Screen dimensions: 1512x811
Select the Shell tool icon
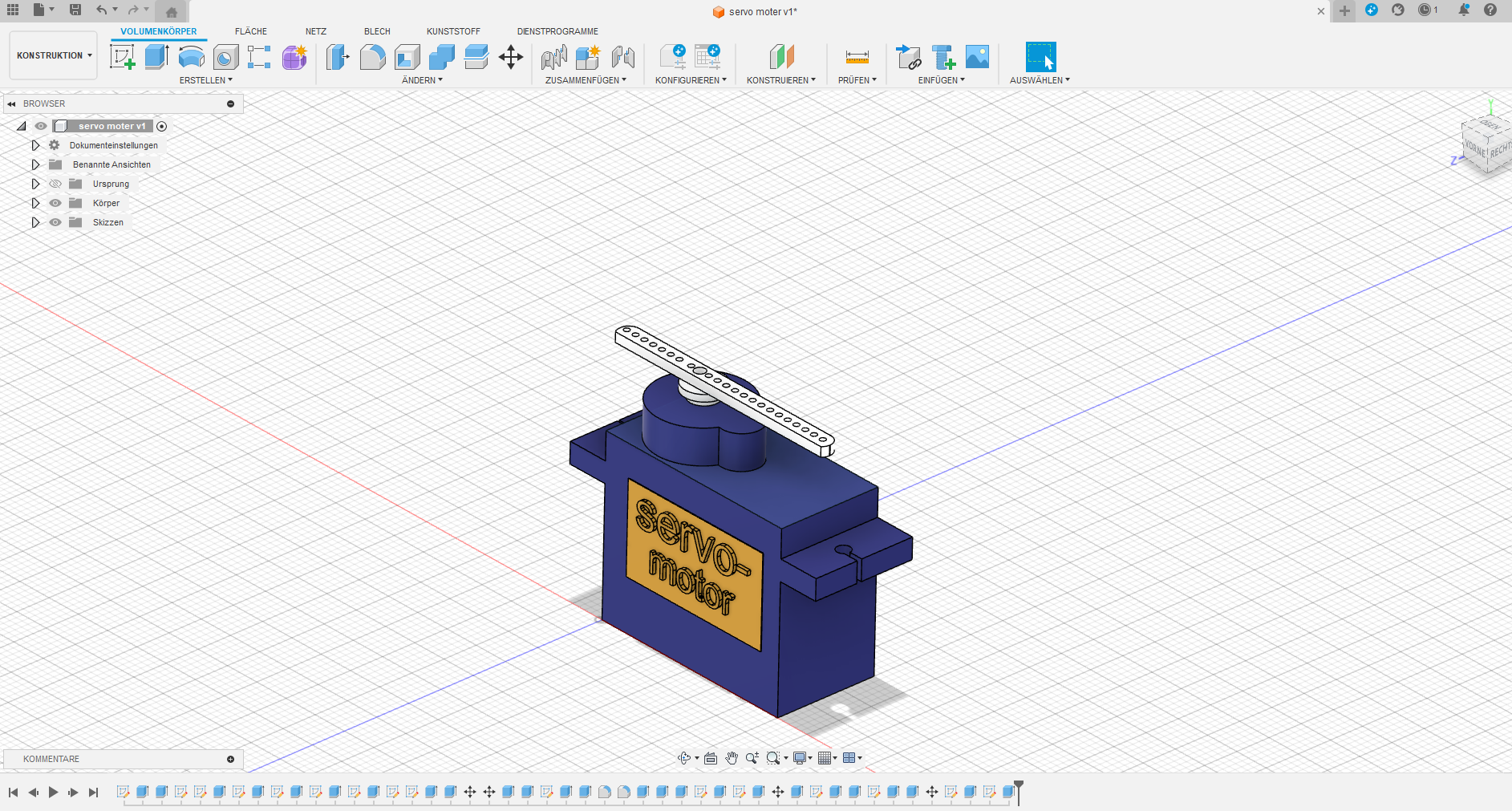pyautogui.click(x=407, y=57)
